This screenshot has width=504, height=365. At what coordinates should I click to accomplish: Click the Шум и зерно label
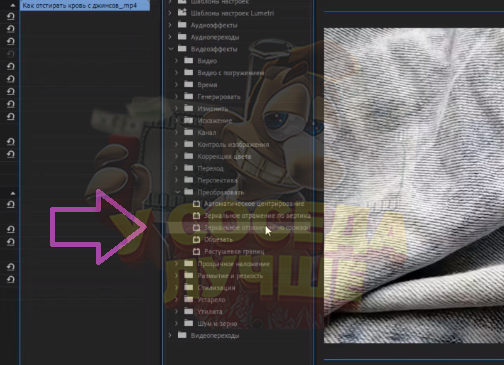(217, 324)
